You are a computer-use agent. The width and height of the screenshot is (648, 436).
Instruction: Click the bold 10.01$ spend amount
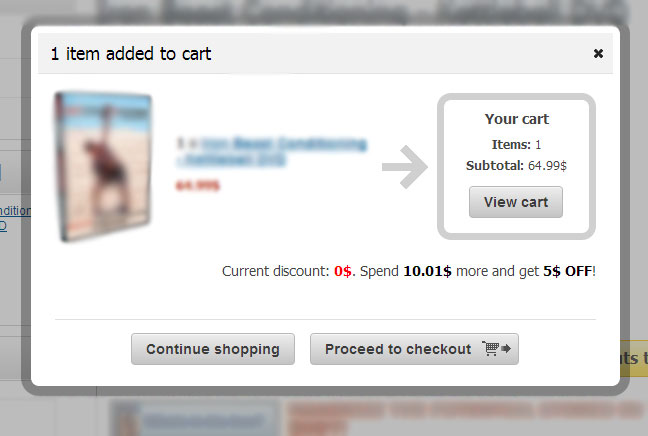427,271
